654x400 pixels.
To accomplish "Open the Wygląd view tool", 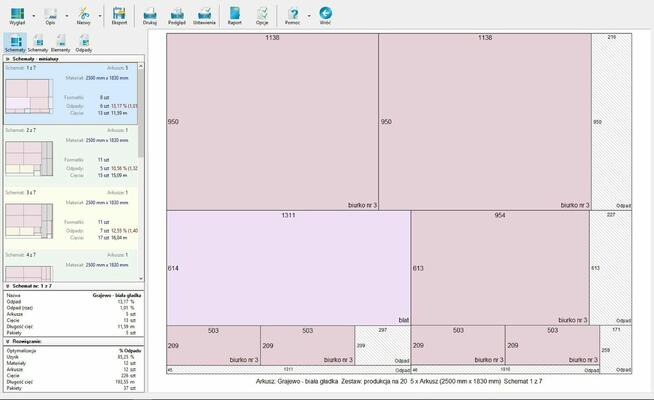I will 16,14.
